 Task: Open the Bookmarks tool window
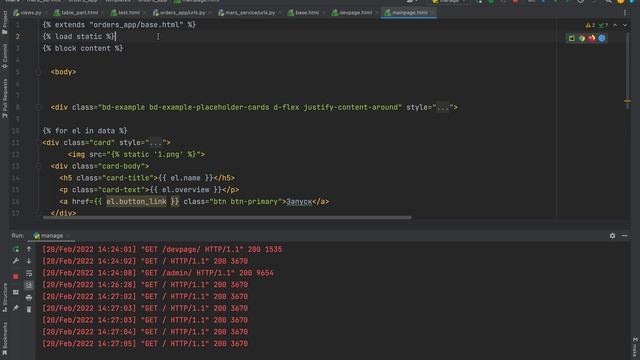pyautogui.click(x=4, y=338)
